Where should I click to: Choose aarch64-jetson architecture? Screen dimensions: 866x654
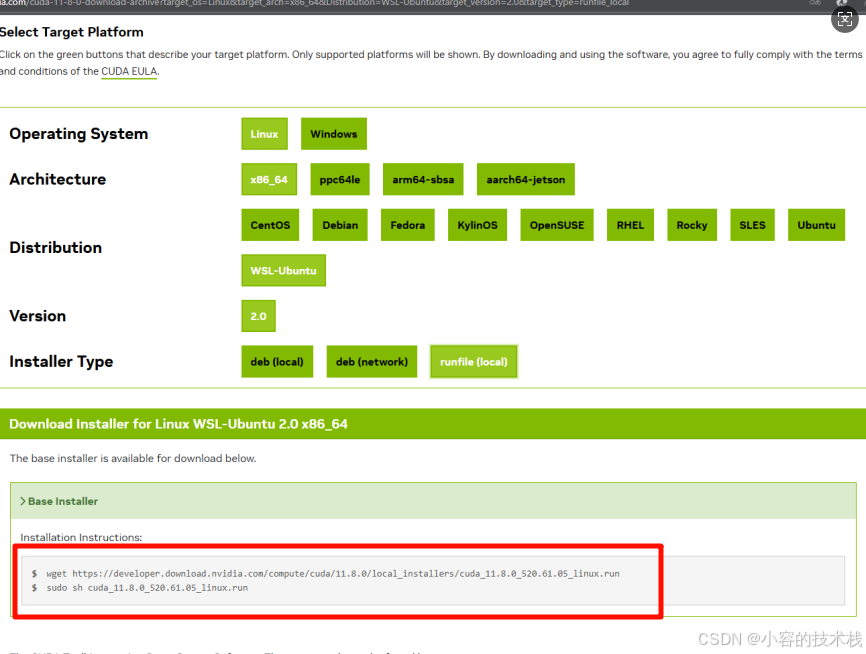[526, 180]
